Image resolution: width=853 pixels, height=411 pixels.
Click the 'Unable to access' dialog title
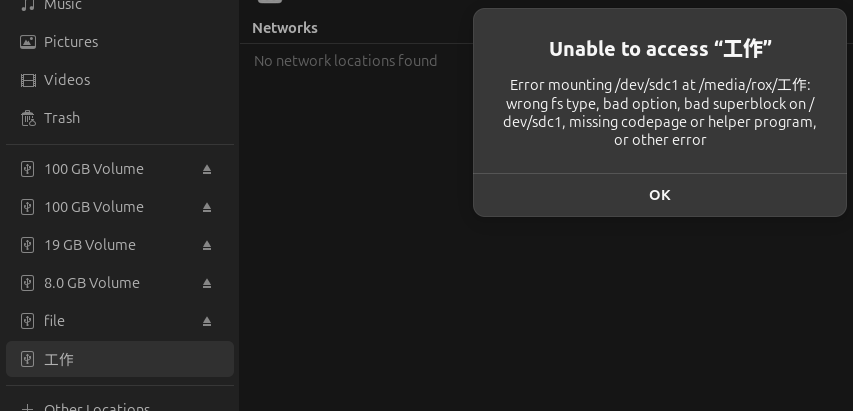click(x=660, y=49)
